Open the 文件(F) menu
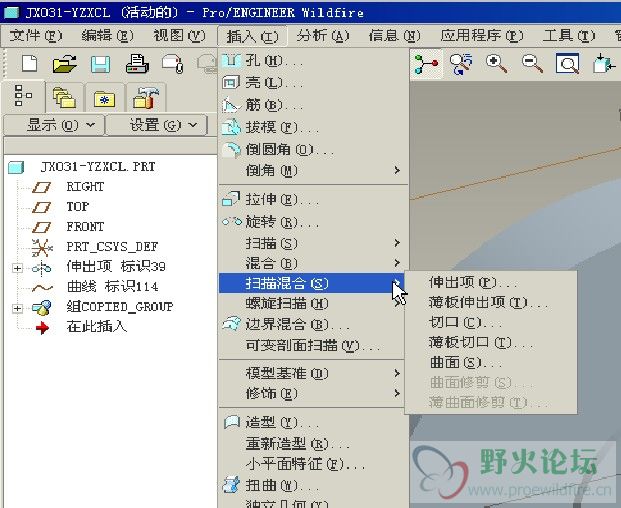Screen dimensions: 621x508 tap(36, 36)
